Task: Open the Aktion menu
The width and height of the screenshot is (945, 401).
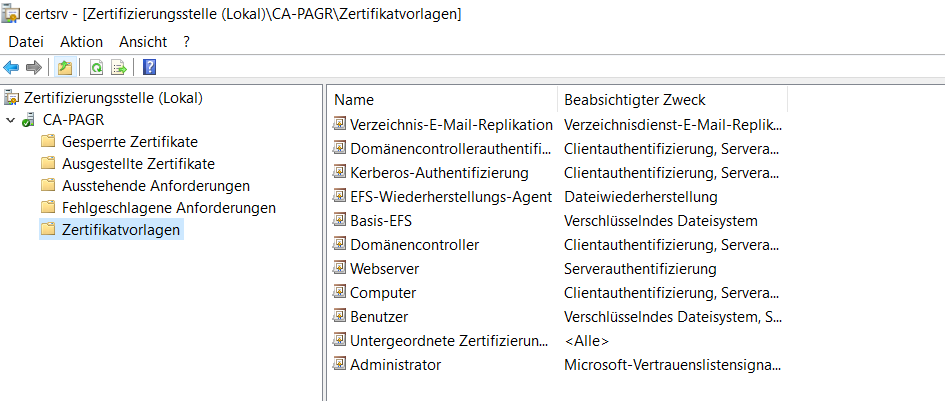Action: pyautogui.click(x=81, y=42)
